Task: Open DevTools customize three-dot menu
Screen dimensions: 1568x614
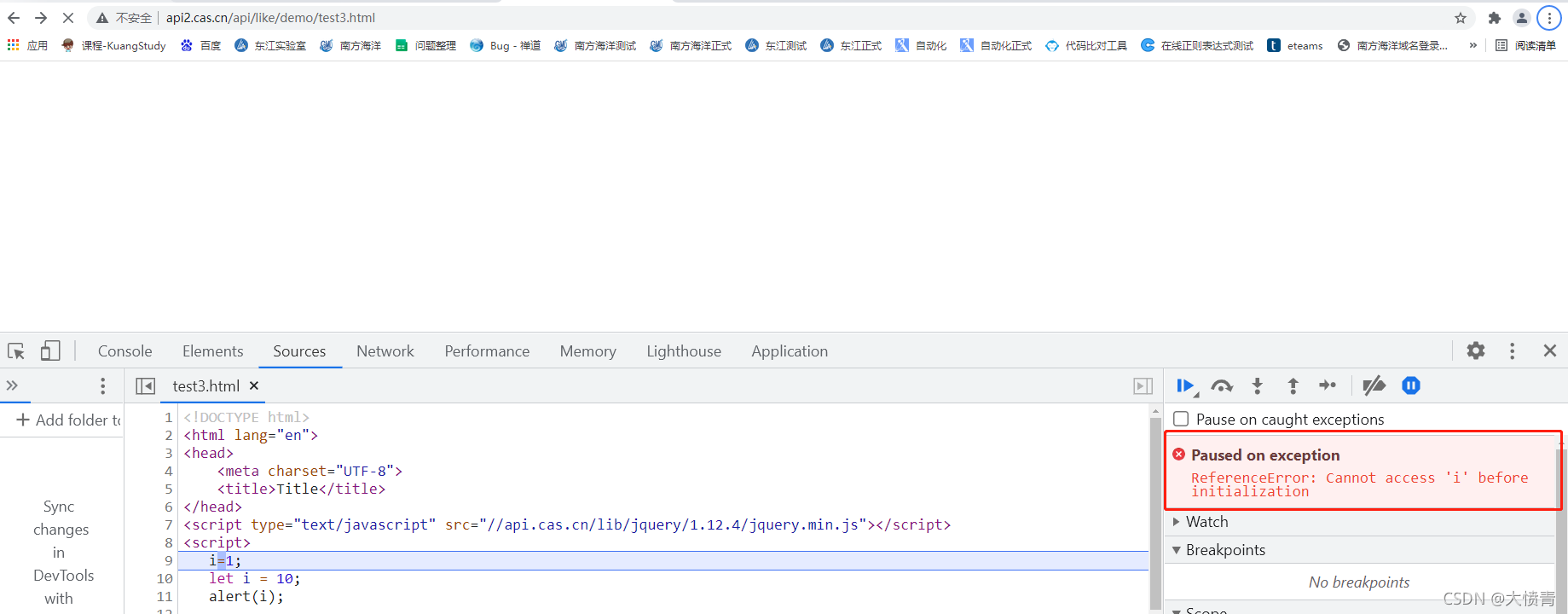Action: [x=1512, y=350]
